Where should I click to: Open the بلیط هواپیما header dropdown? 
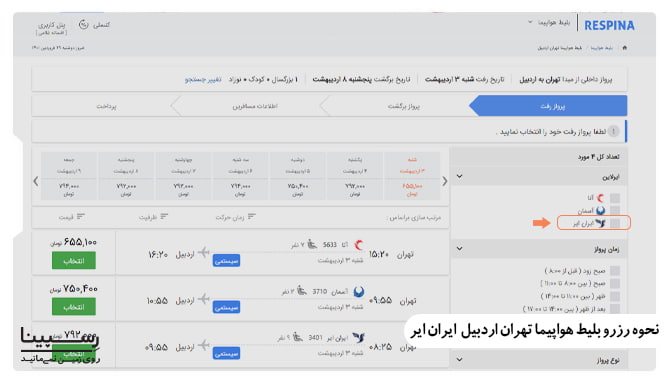click(x=549, y=22)
